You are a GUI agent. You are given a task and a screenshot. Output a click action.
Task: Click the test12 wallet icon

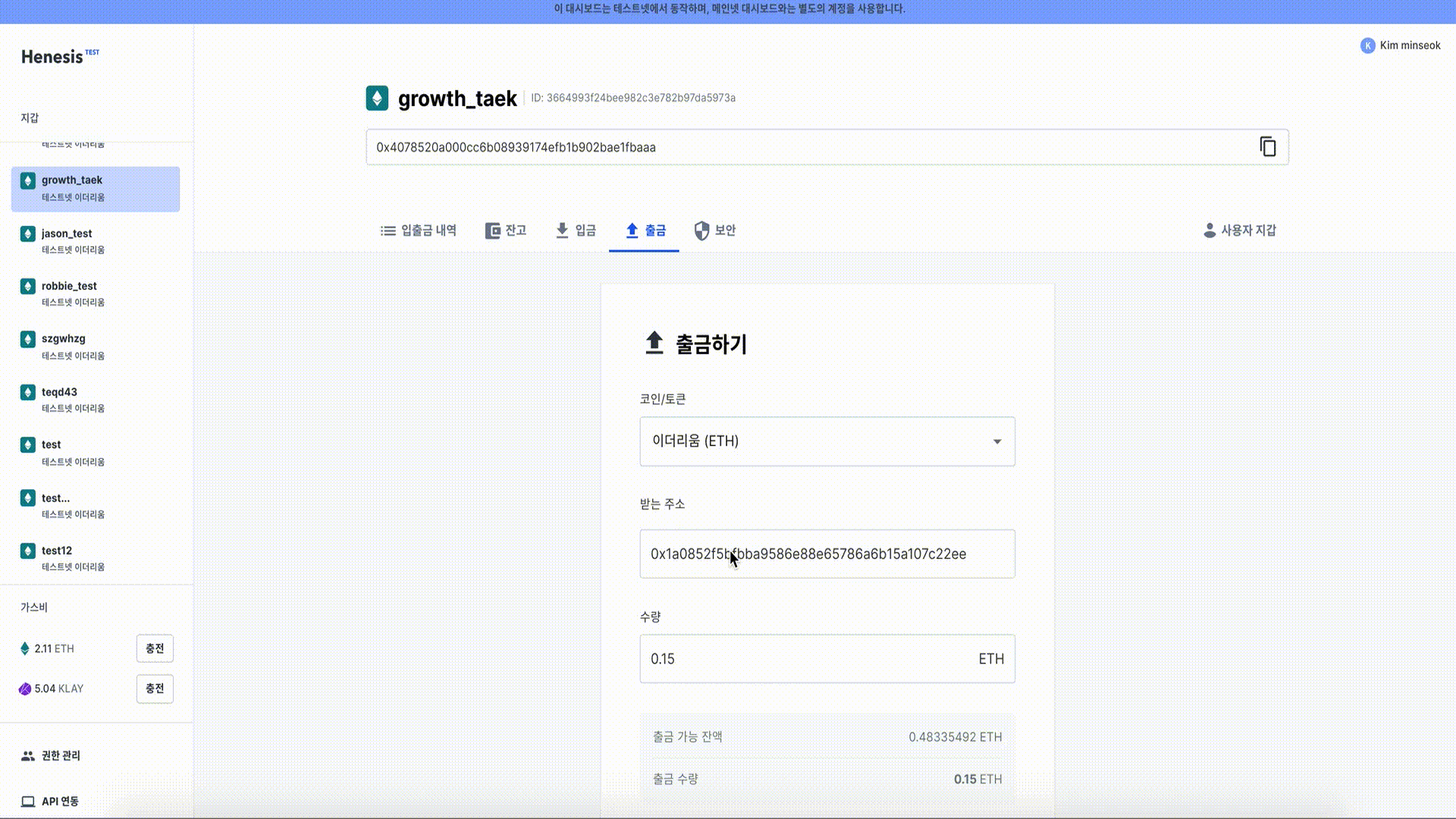coord(28,551)
